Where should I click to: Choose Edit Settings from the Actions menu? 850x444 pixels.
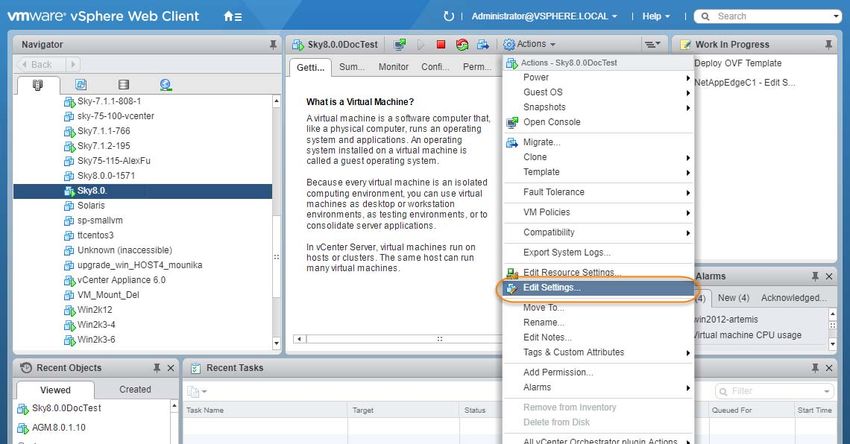[x=551, y=288]
